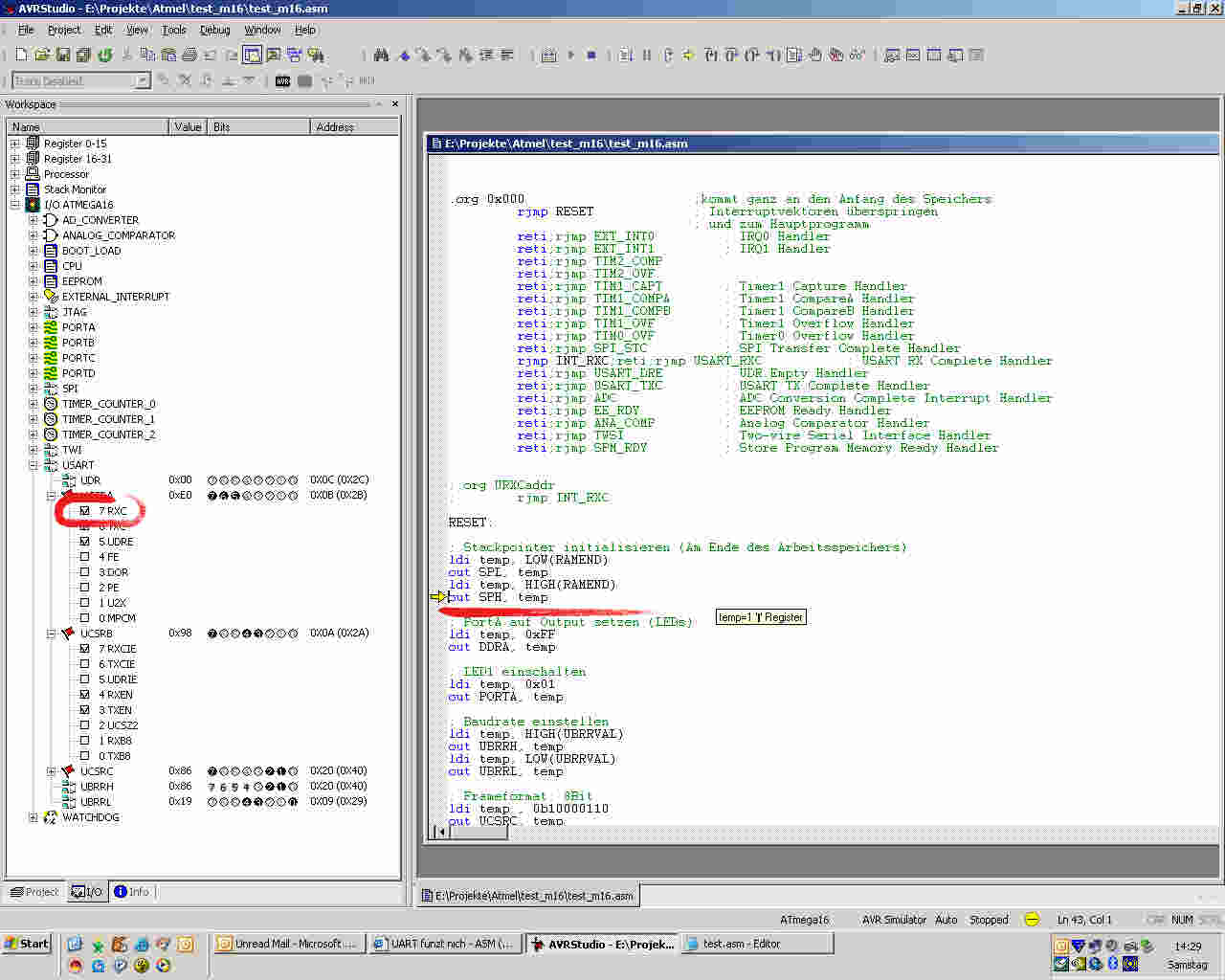Toggle the 7 RXC bit checkbox
The width and height of the screenshot is (1225, 980).
coord(84,511)
